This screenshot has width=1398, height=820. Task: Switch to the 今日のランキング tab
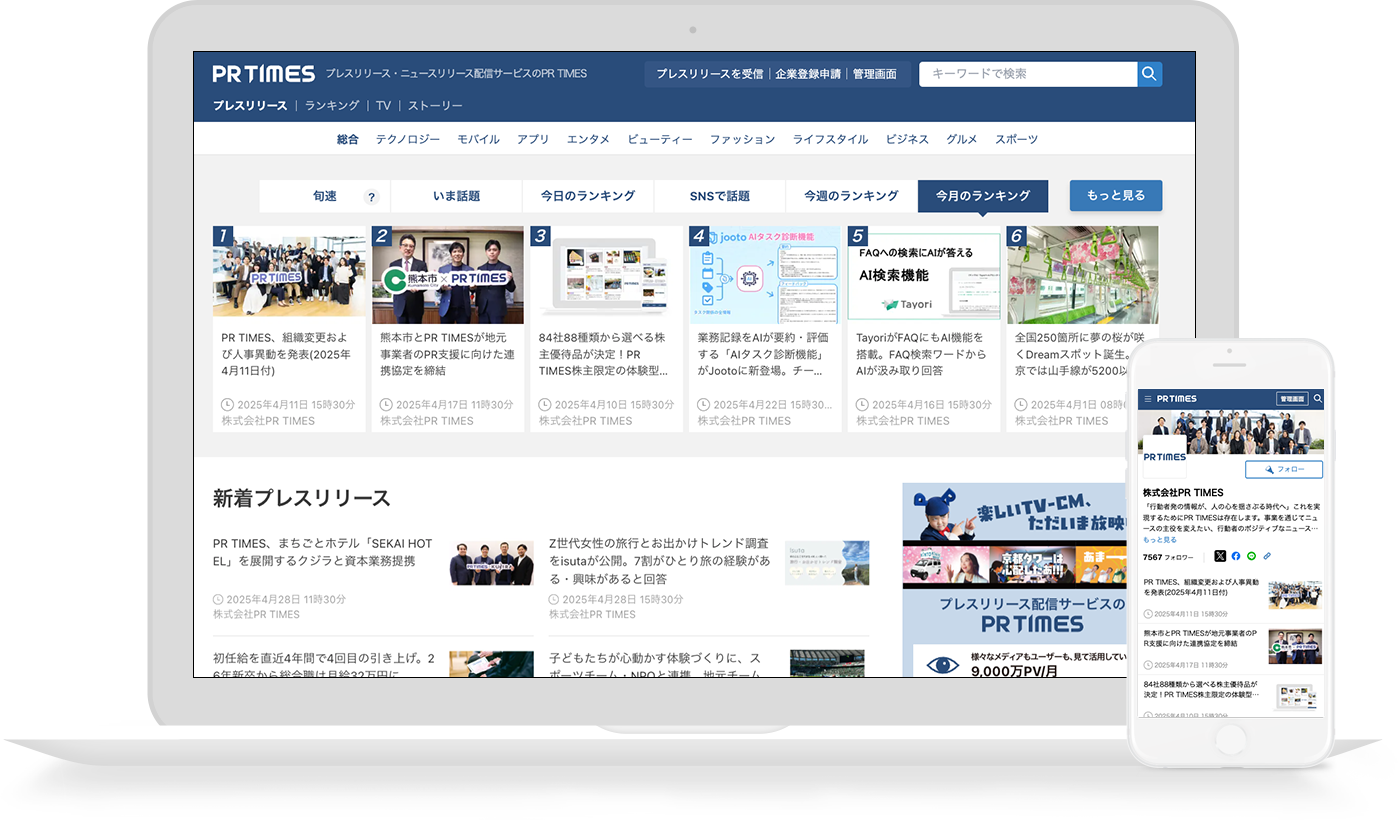pos(588,196)
